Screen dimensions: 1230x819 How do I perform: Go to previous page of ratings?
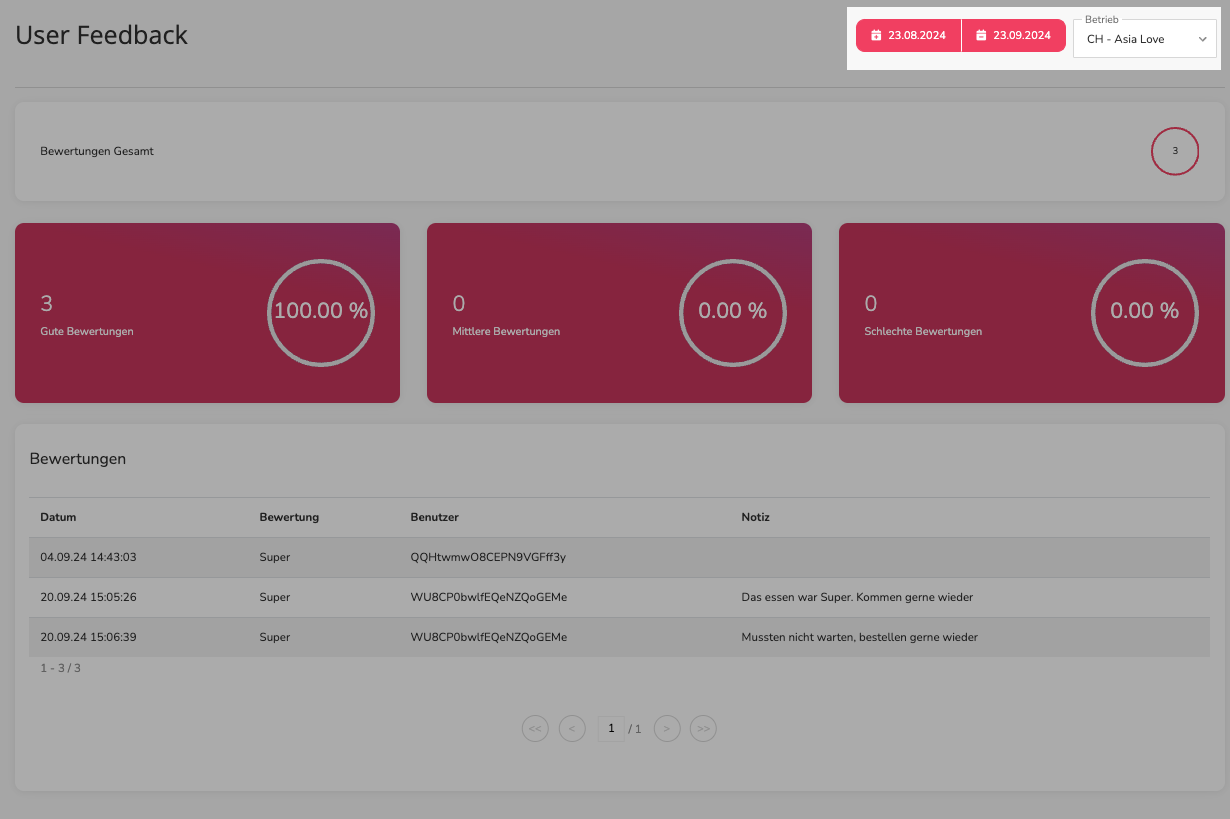(572, 729)
